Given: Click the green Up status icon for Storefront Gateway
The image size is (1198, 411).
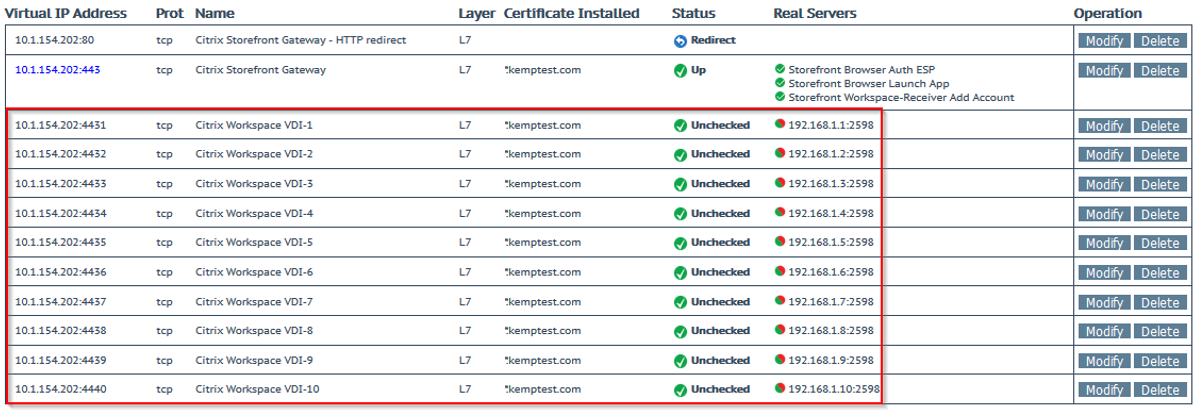Looking at the screenshot, I should [680, 71].
